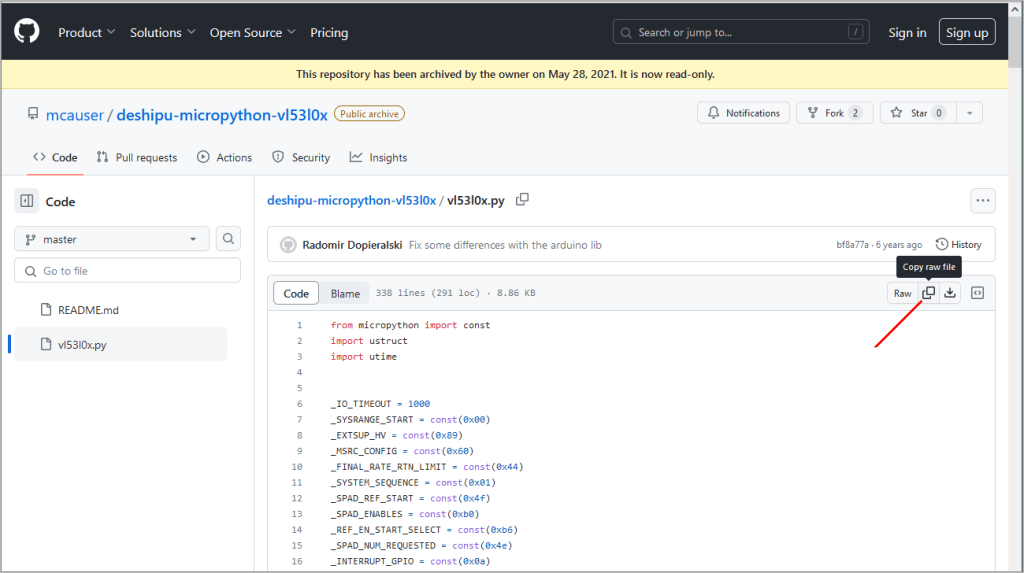Viewport: 1024px width, 573px height.
Task: Click the GitHub logo icon
Action: click(26, 32)
